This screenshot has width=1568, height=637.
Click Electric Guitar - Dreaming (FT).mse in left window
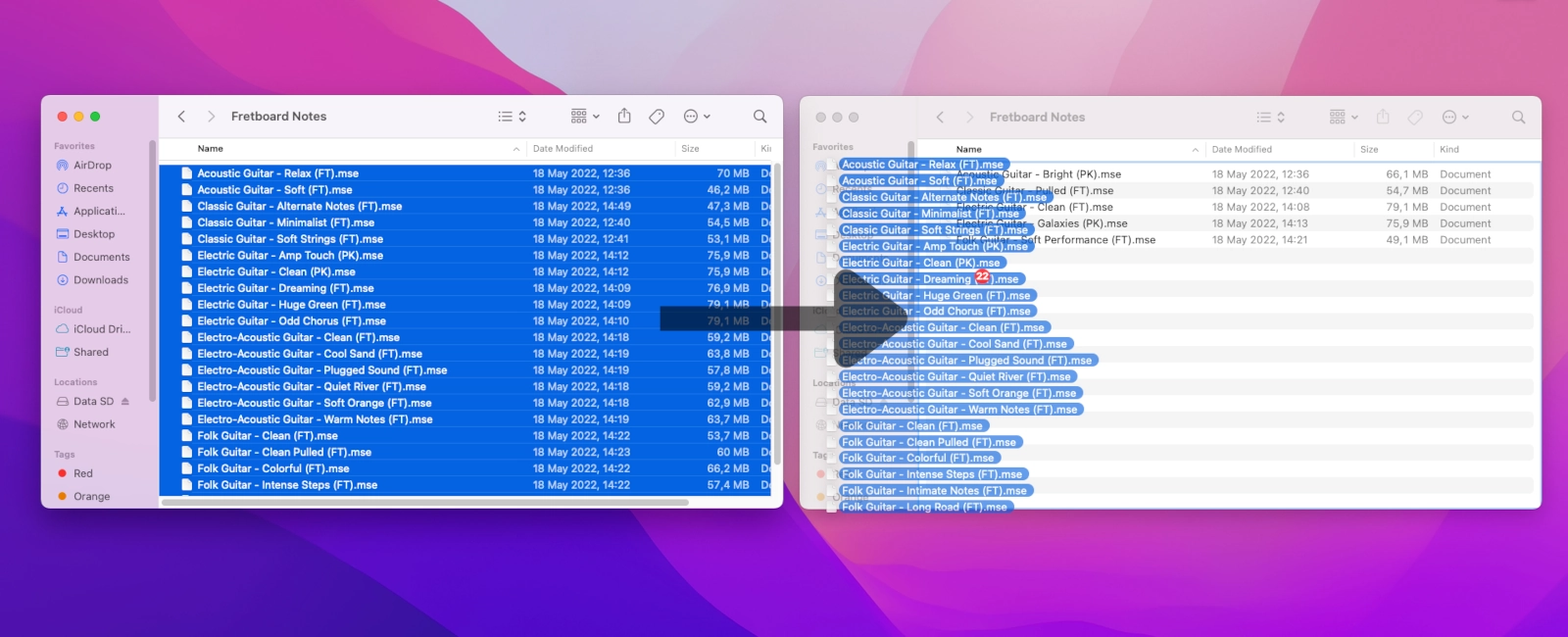point(285,288)
